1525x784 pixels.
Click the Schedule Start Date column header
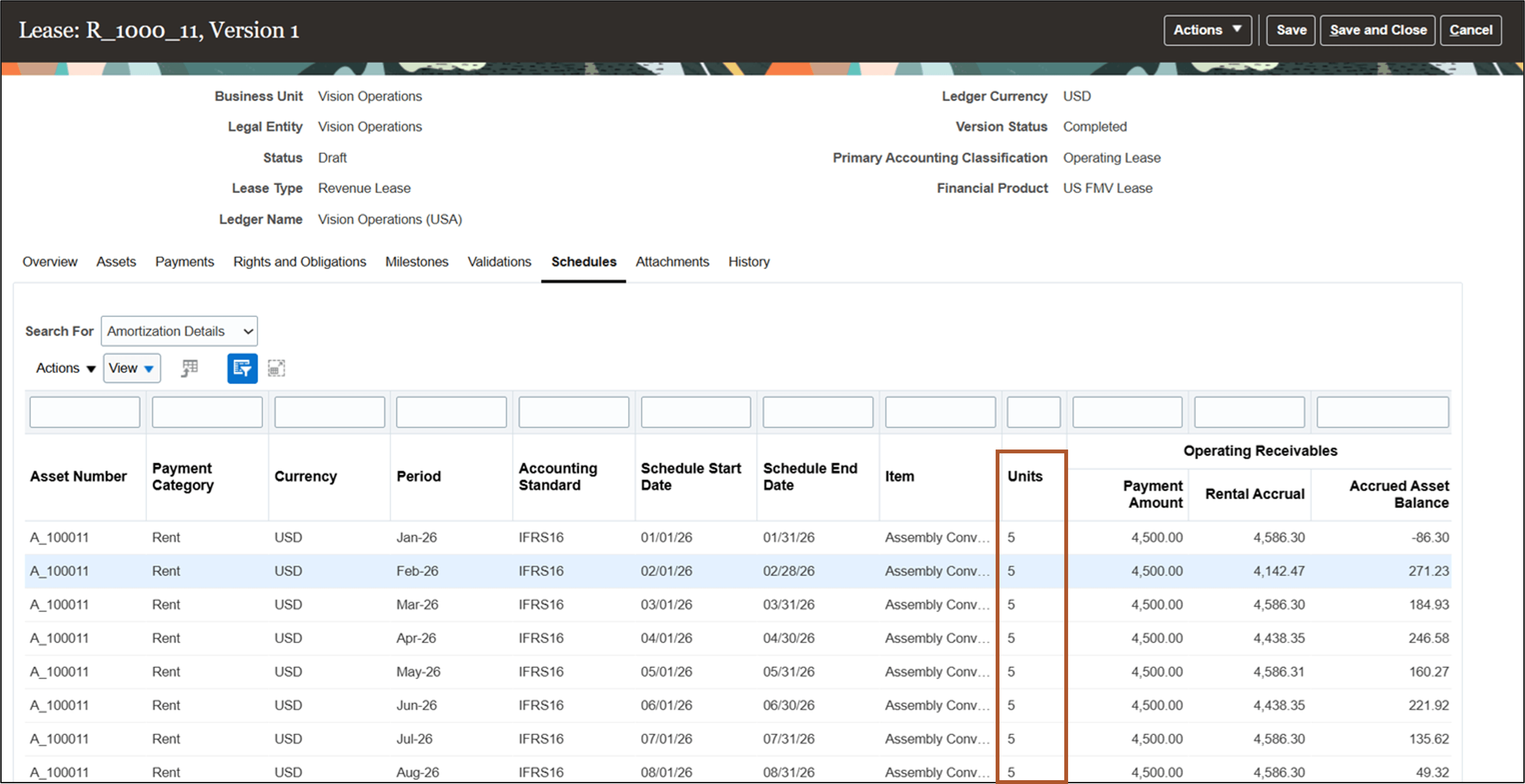[x=691, y=476]
